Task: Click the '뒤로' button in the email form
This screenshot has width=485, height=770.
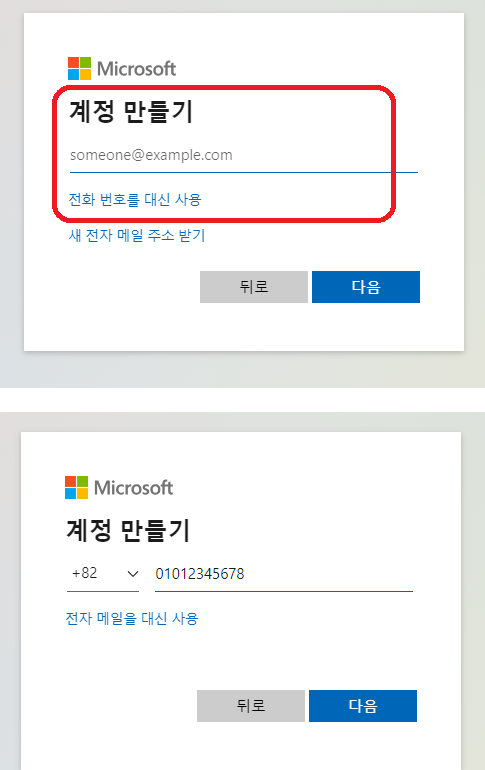Action: coord(254,287)
